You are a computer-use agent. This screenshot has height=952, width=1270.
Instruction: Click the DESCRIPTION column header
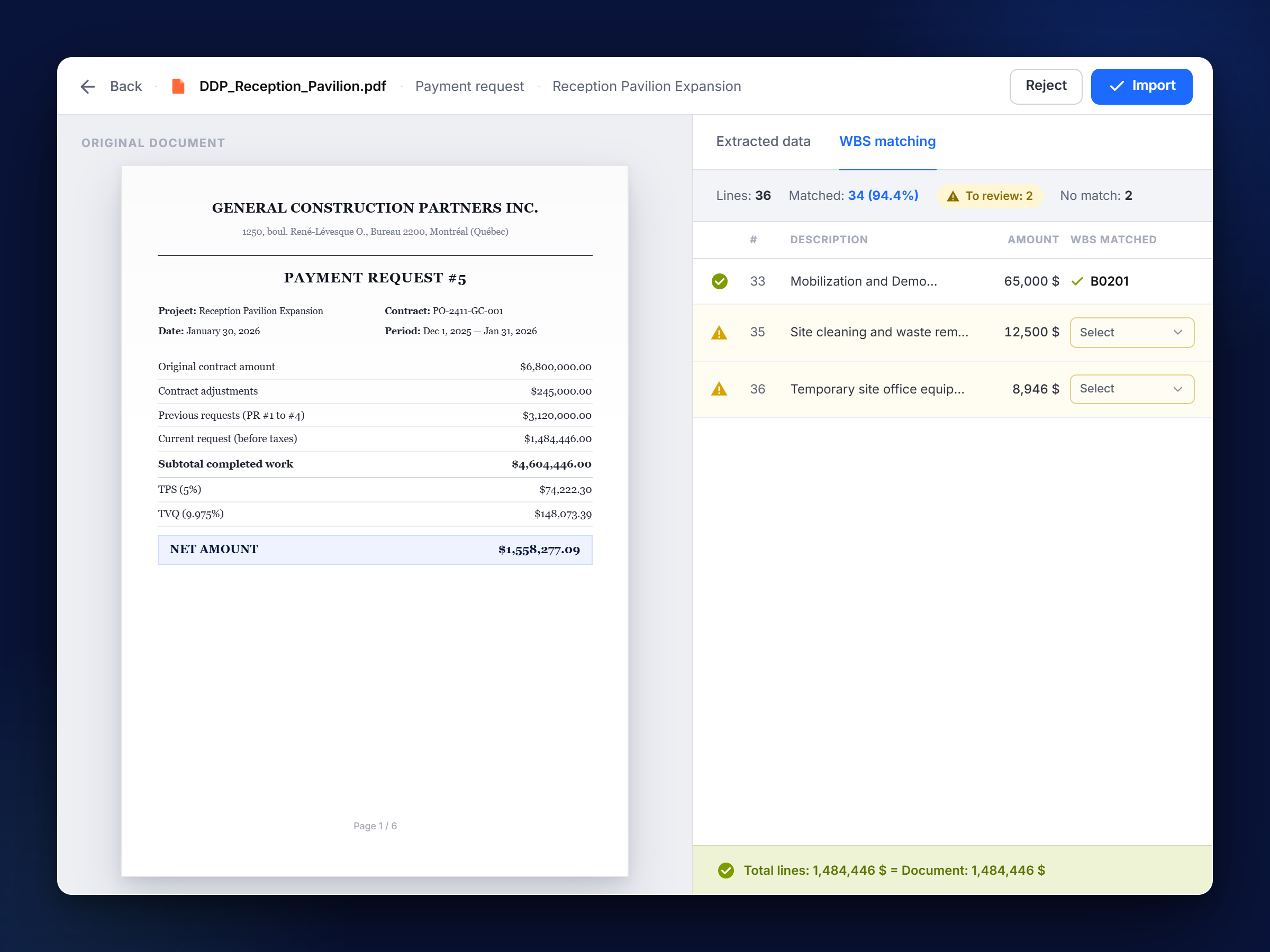[829, 240]
